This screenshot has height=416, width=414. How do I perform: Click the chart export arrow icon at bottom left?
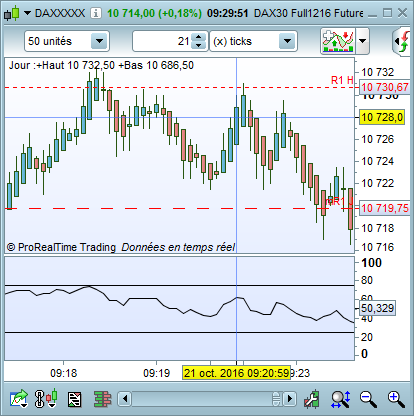(19, 398)
